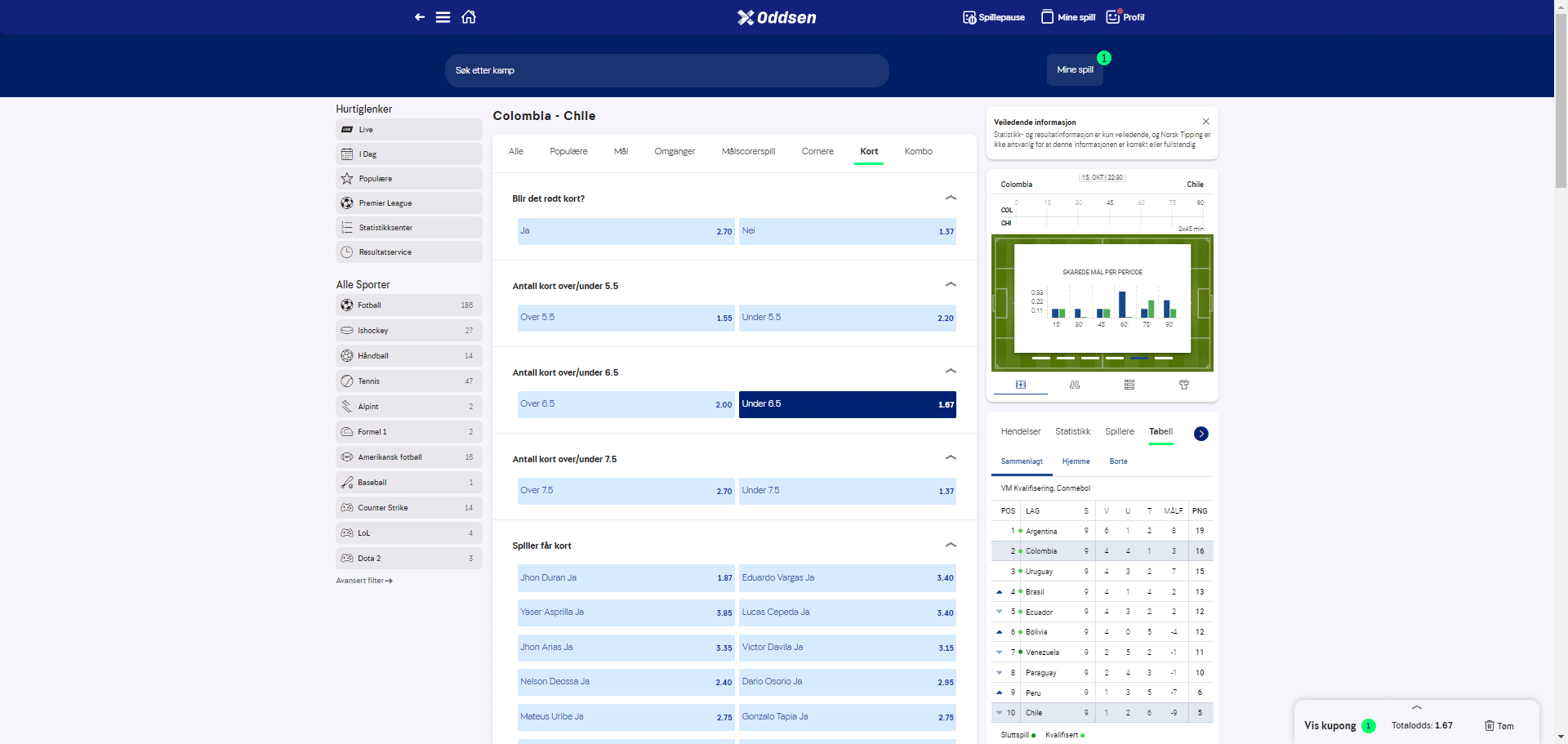1568x744 pixels.
Task: Show jersey lineup icon under match widget
Action: (x=1184, y=385)
